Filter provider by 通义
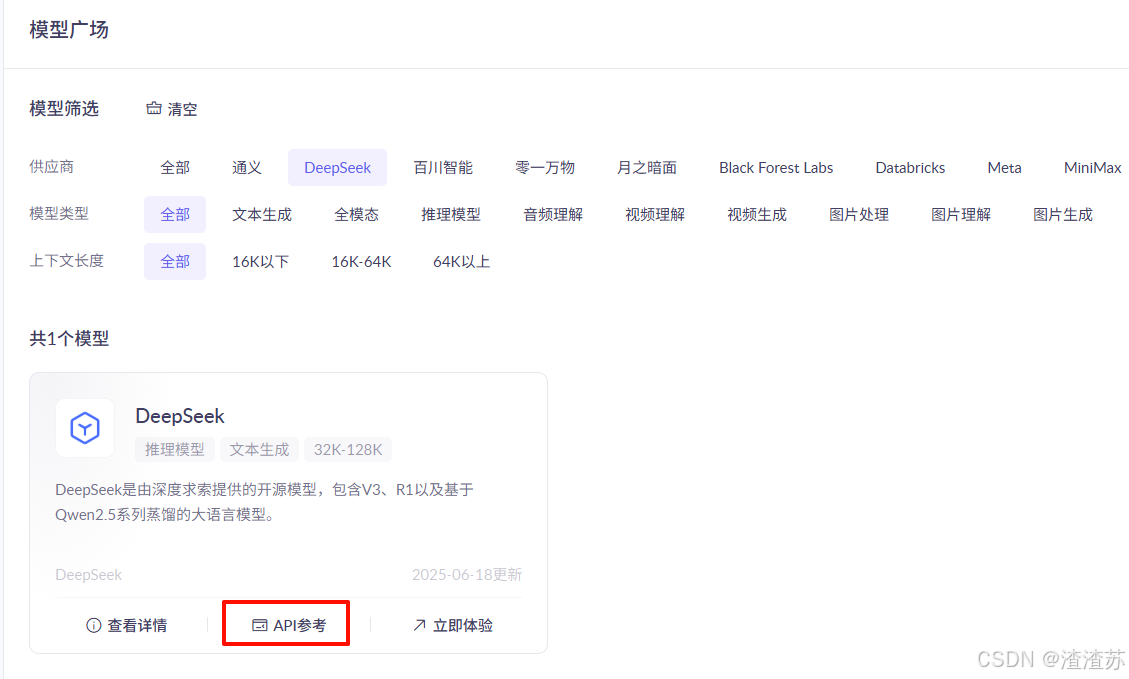 pyautogui.click(x=247, y=168)
